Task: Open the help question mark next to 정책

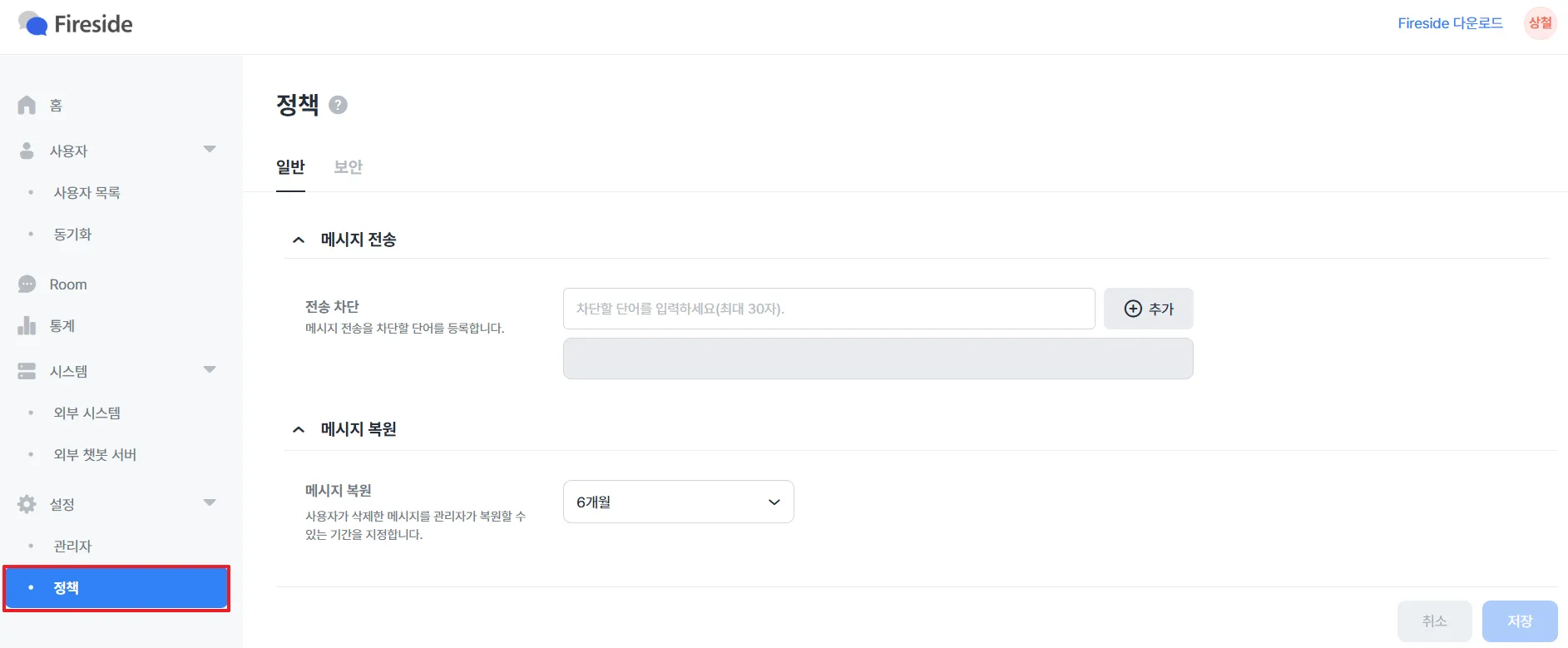Action: 338,105
